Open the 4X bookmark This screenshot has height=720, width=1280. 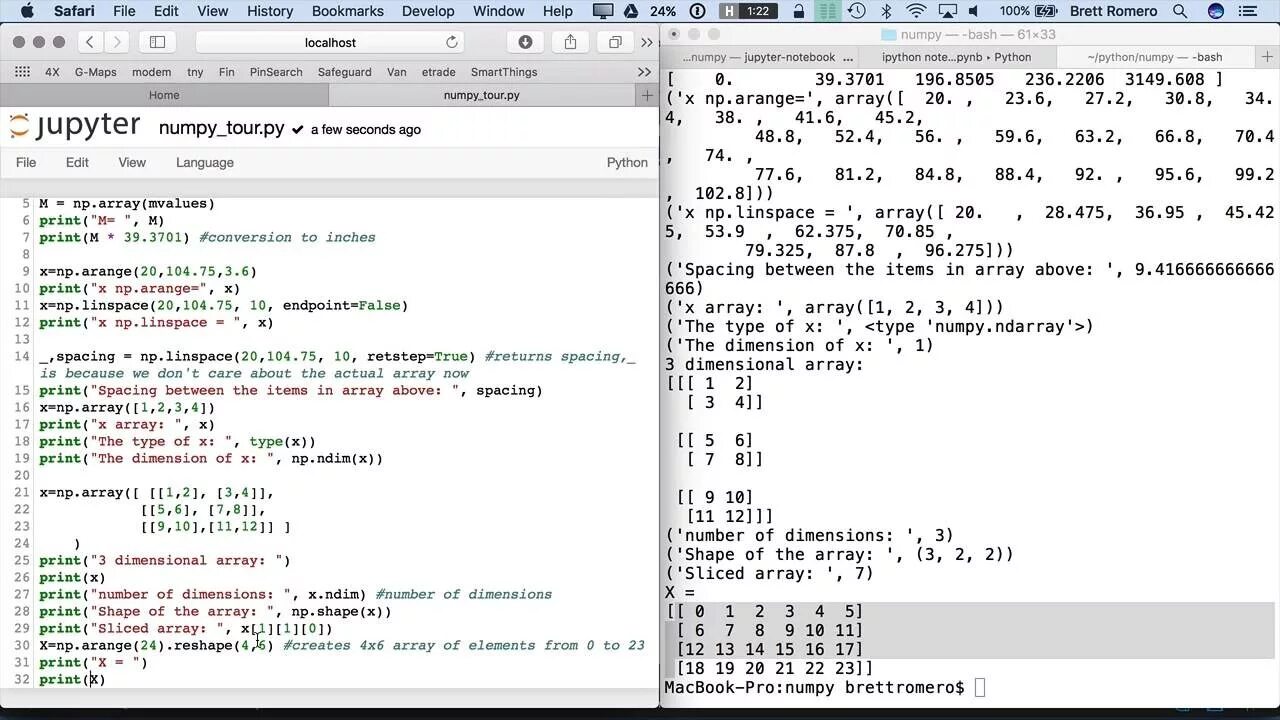tap(53, 72)
